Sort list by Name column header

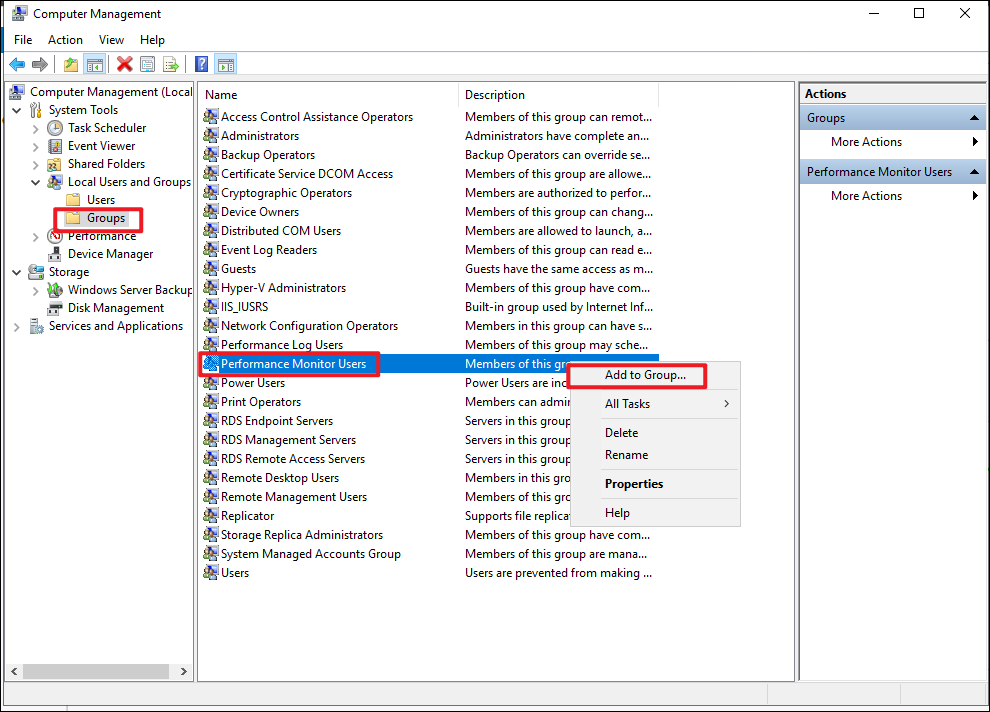pyautogui.click(x=328, y=95)
